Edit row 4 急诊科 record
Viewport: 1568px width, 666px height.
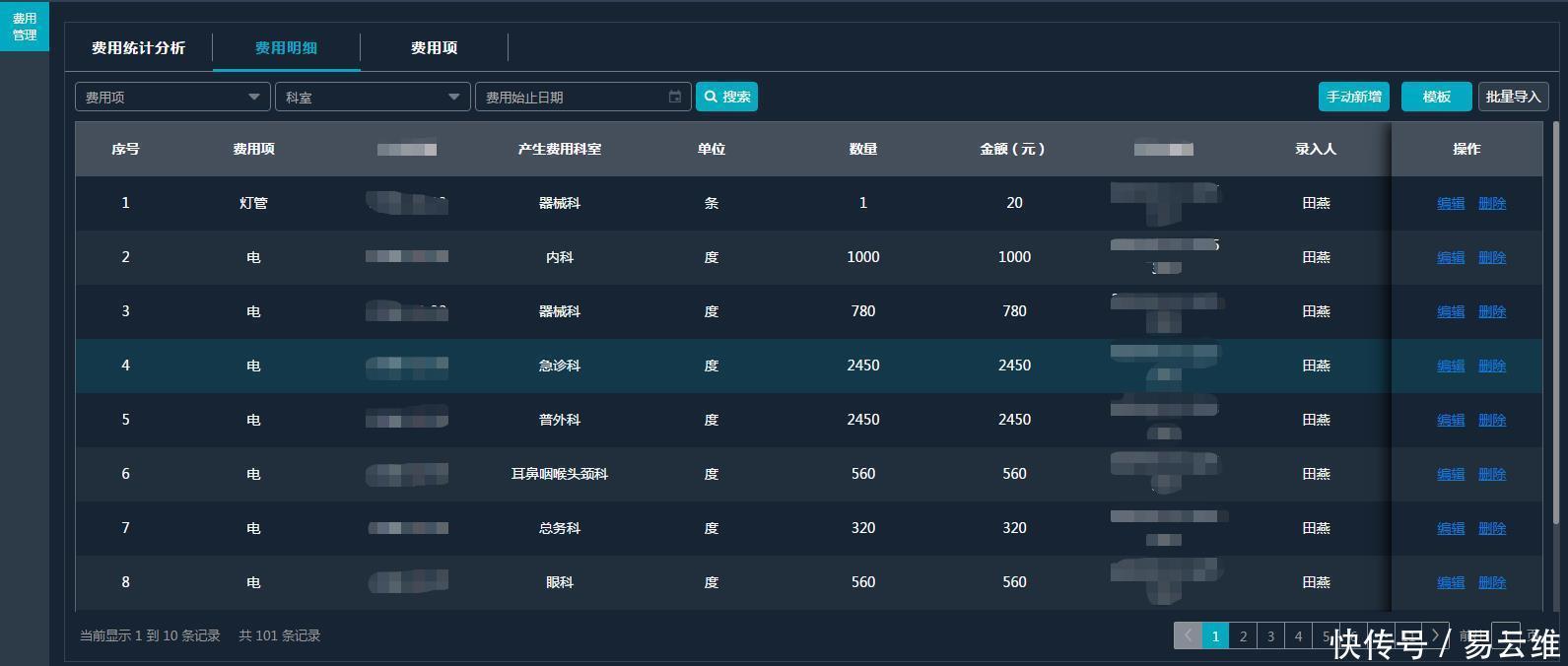click(x=1451, y=366)
